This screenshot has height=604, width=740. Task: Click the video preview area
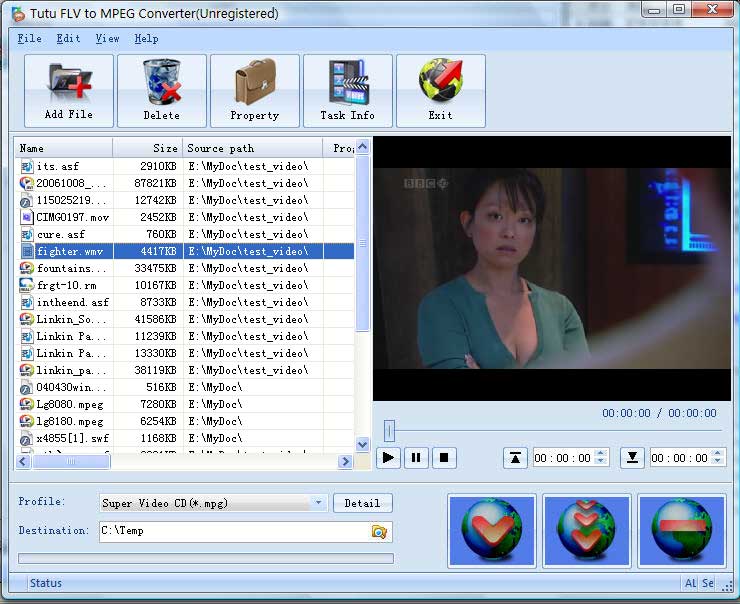click(552, 268)
